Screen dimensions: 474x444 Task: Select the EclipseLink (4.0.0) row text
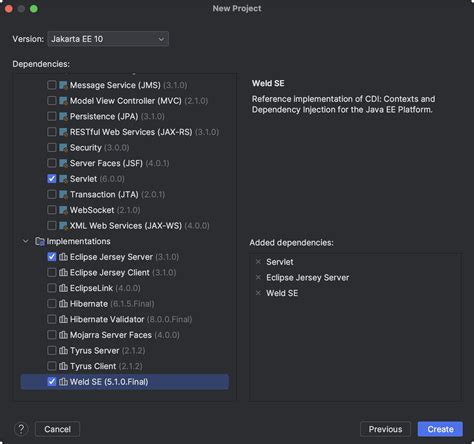coord(105,288)
